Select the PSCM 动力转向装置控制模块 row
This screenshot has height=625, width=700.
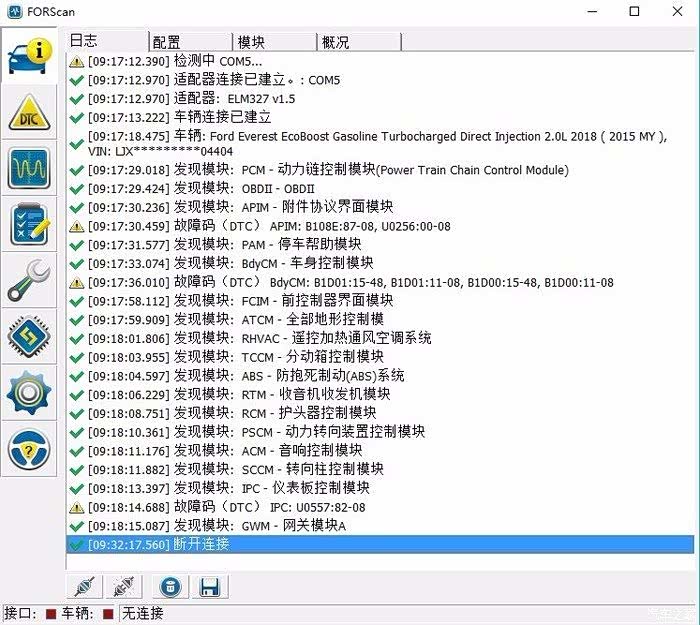click(x=380, y=432)
